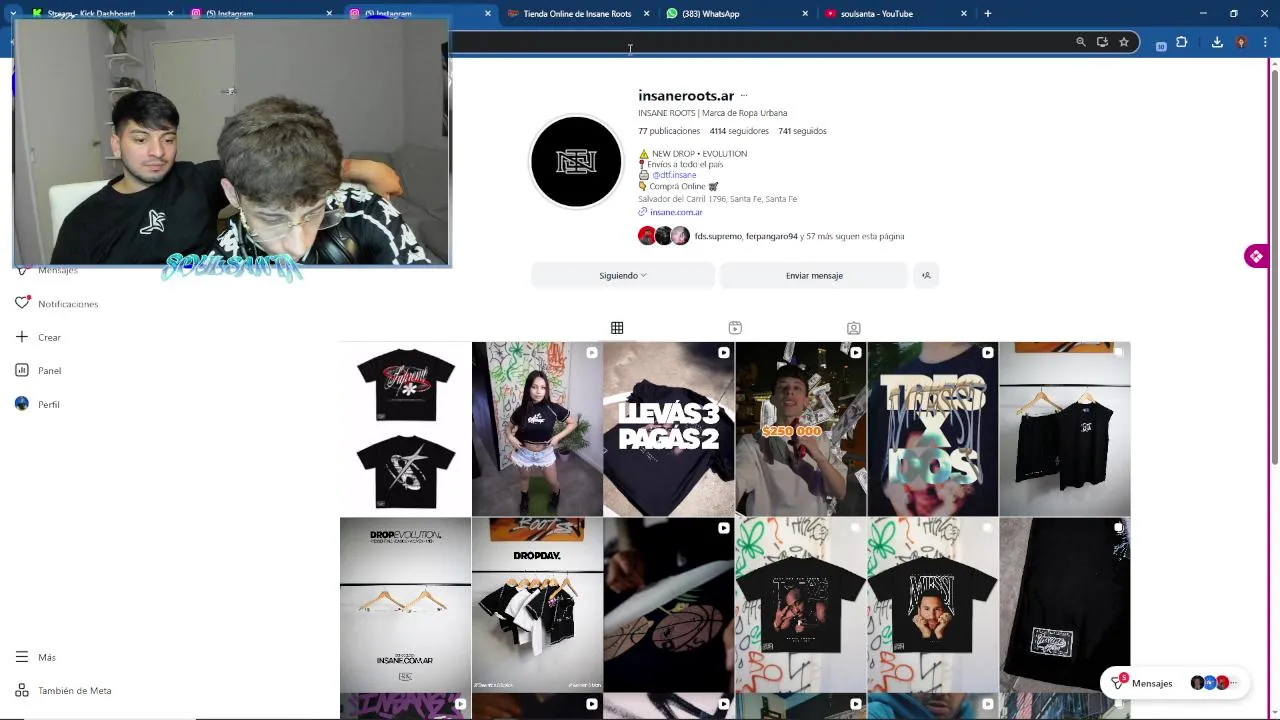The width and height of the screenshot is (1280, 720).
Task: Open the $250.000 reel post
Action: click(801, 429)
